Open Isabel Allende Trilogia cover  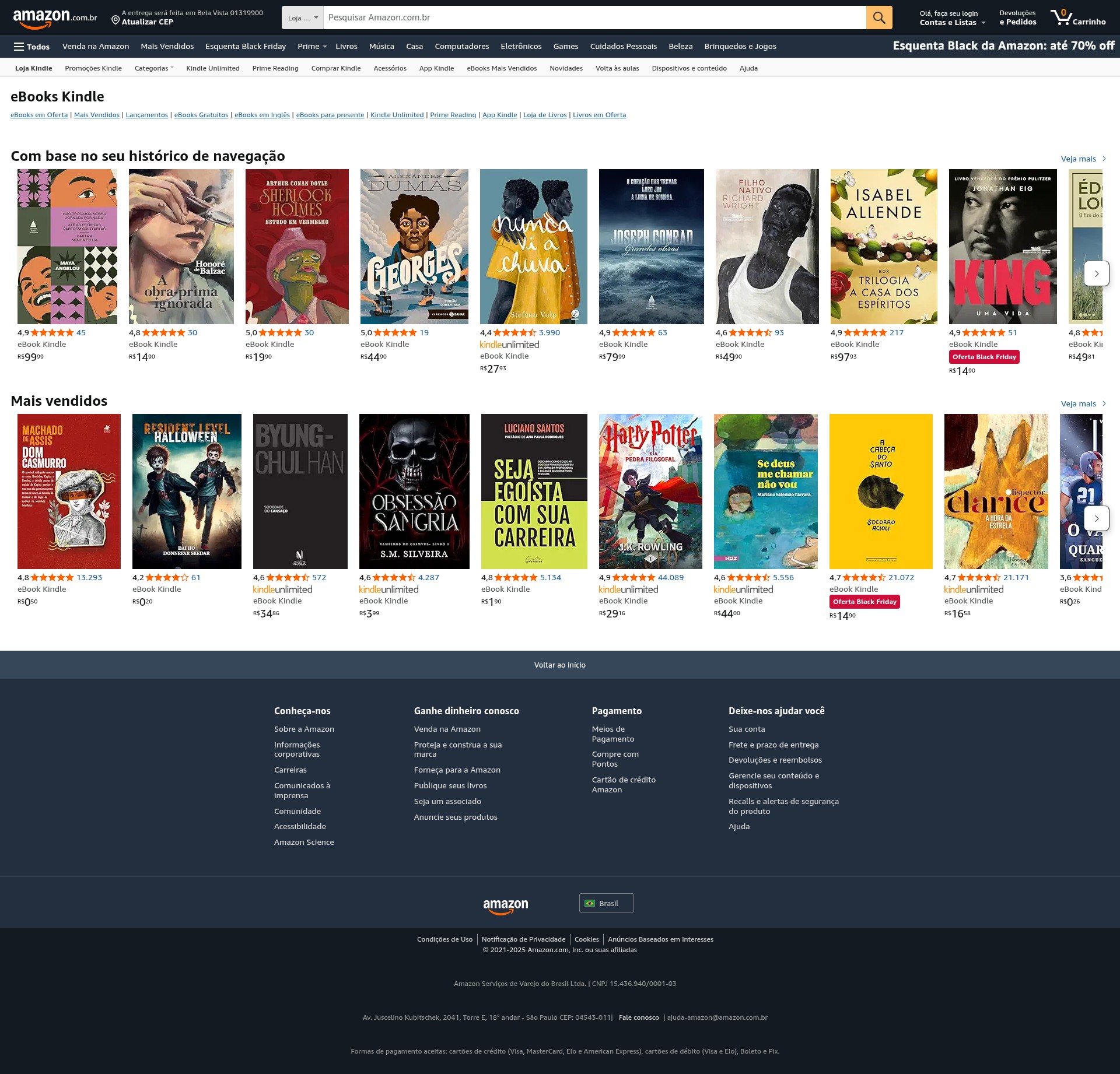[x=884, y=247]
